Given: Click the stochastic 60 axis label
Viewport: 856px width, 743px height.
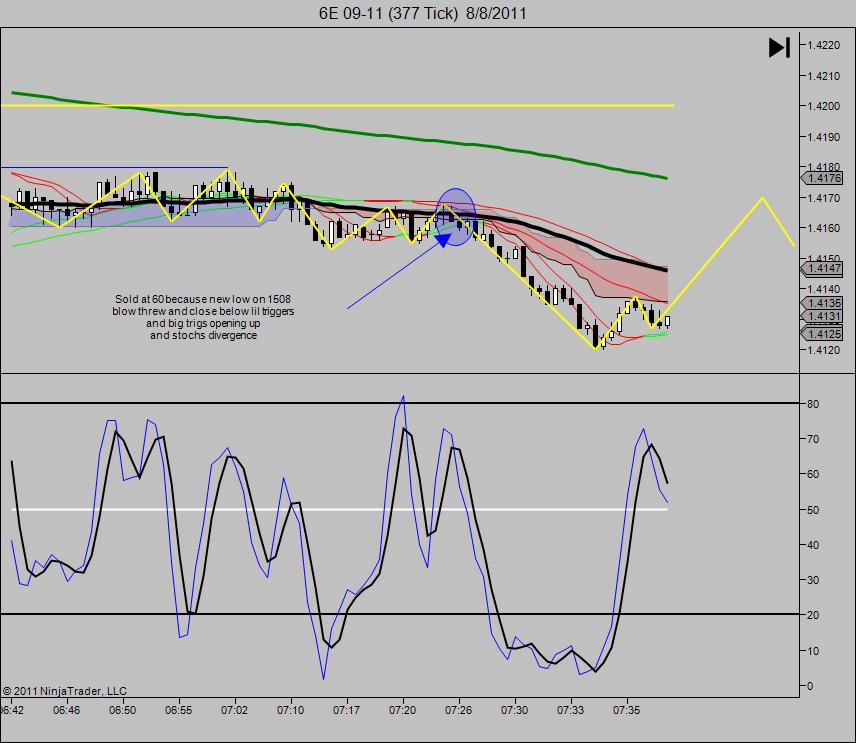Looking at the screenshot, I should [813, 474].
